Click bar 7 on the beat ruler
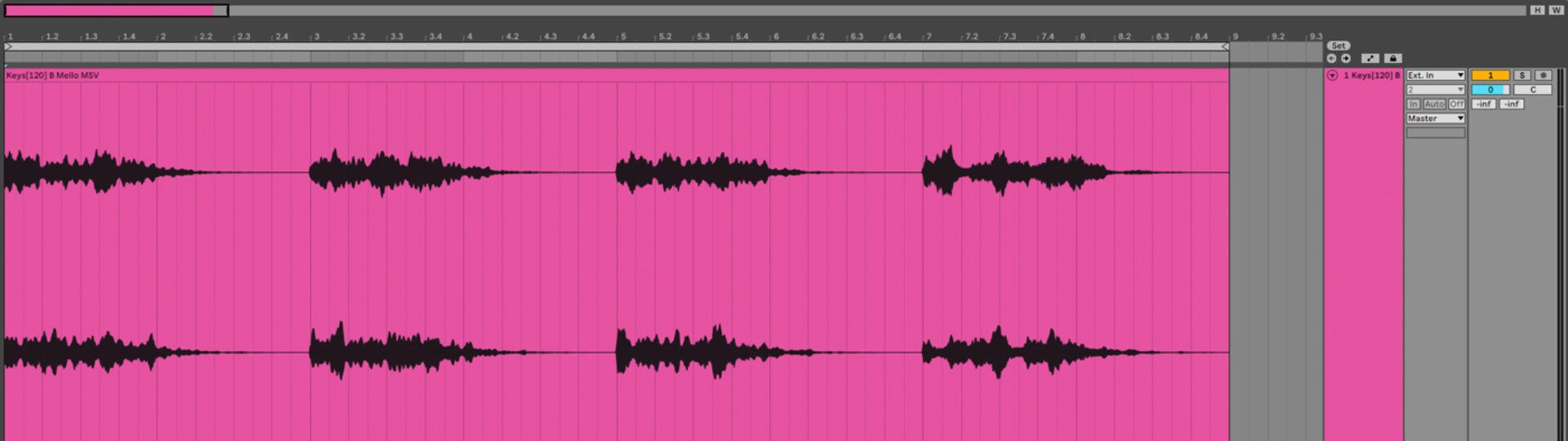The image size is (1568, 441). tap(929, 37)
